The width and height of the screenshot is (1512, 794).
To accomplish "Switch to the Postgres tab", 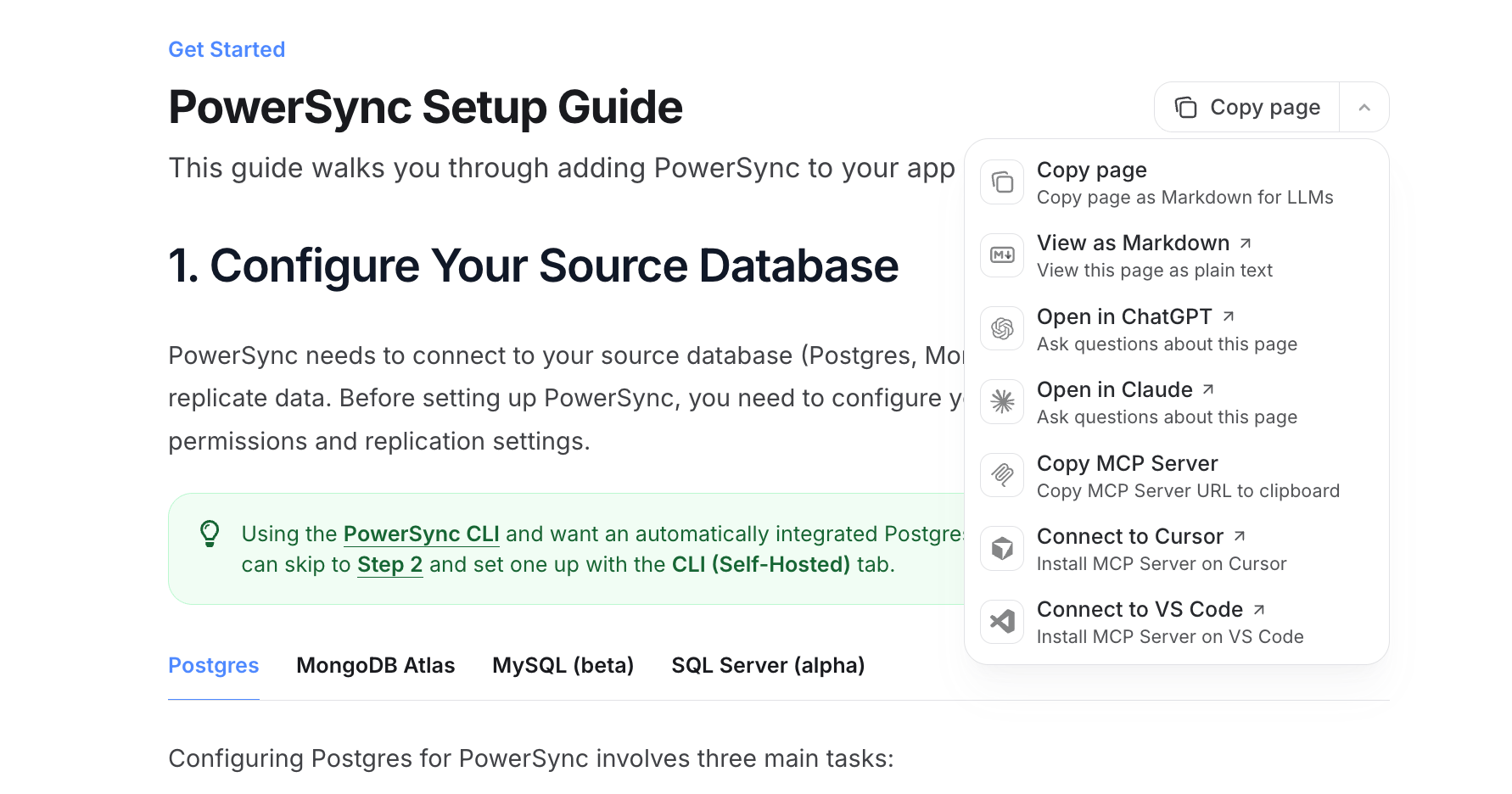I will (213, 666).
